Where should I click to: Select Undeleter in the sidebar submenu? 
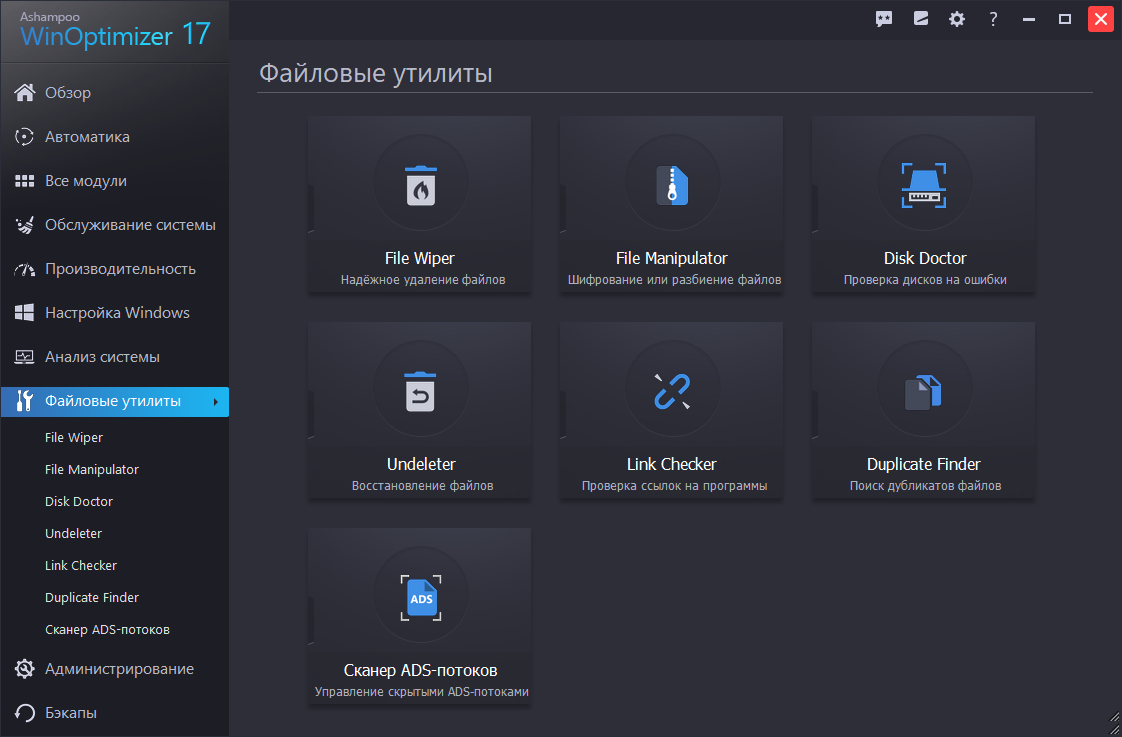click(x=73, y=534)
